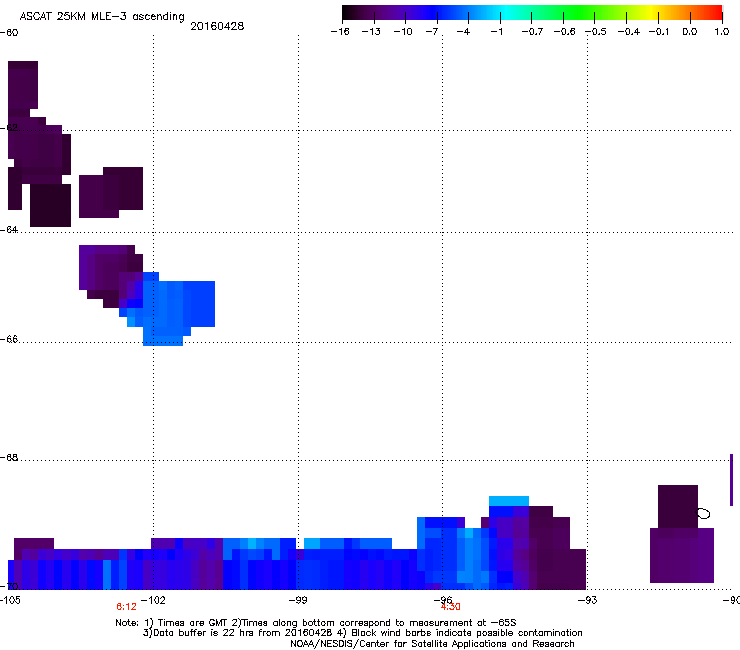Click the colorbar tick label "-0.1"
The image size is (740, 650).
(659, 32)
